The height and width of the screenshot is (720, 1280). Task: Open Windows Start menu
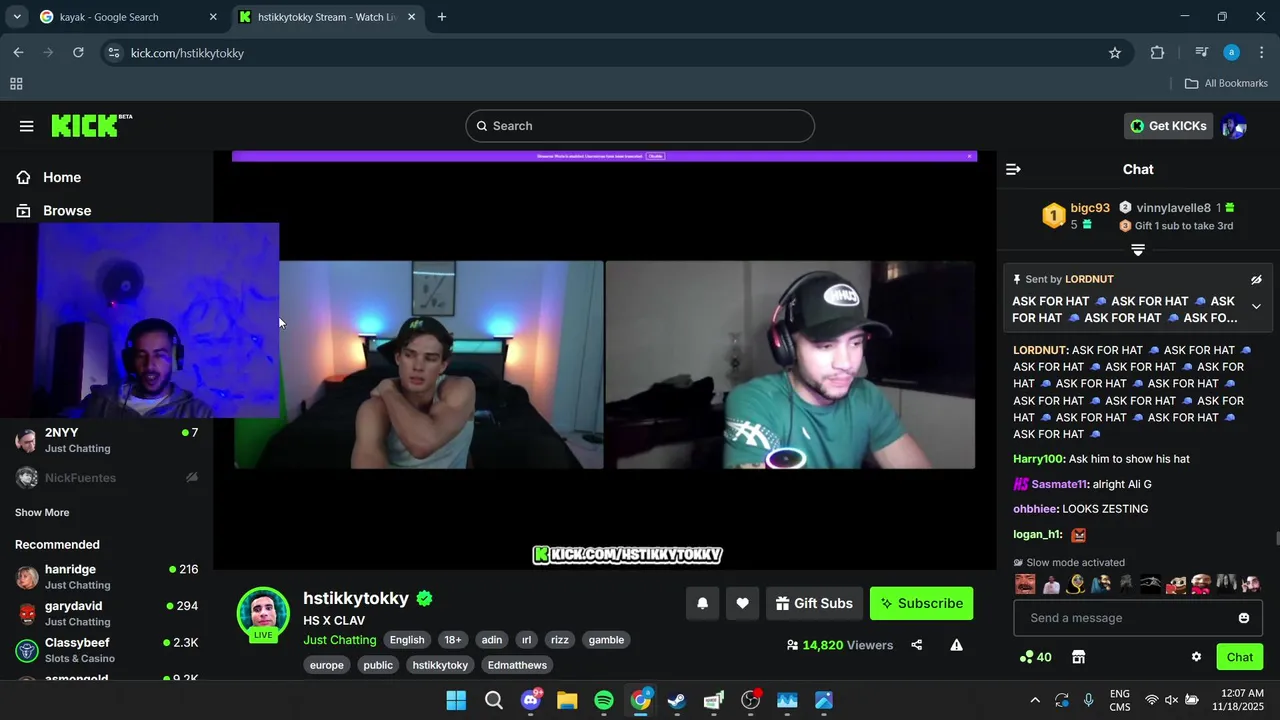coord(456,700)
